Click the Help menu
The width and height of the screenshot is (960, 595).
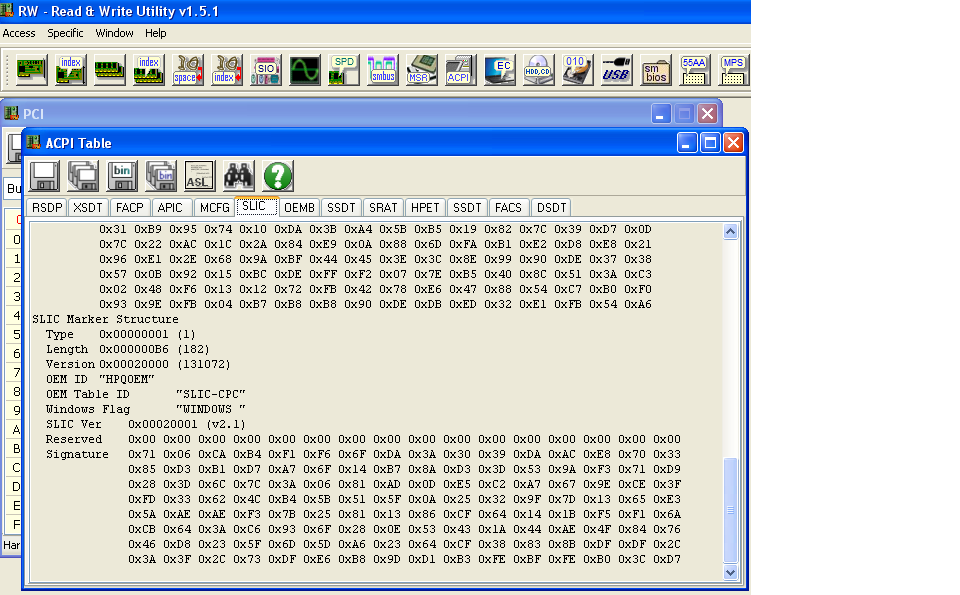point(156,33)
